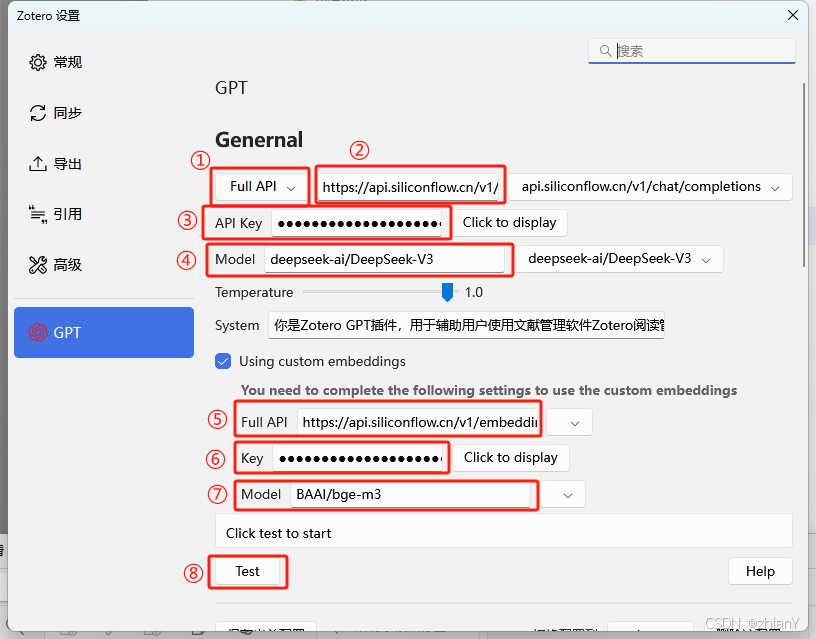Open the 常规 general settings pane
816x639 pixels.
pos(104,62)
